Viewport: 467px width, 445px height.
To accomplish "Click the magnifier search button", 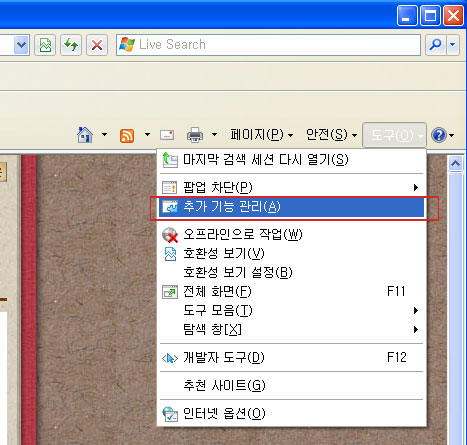I will point(436,45).
